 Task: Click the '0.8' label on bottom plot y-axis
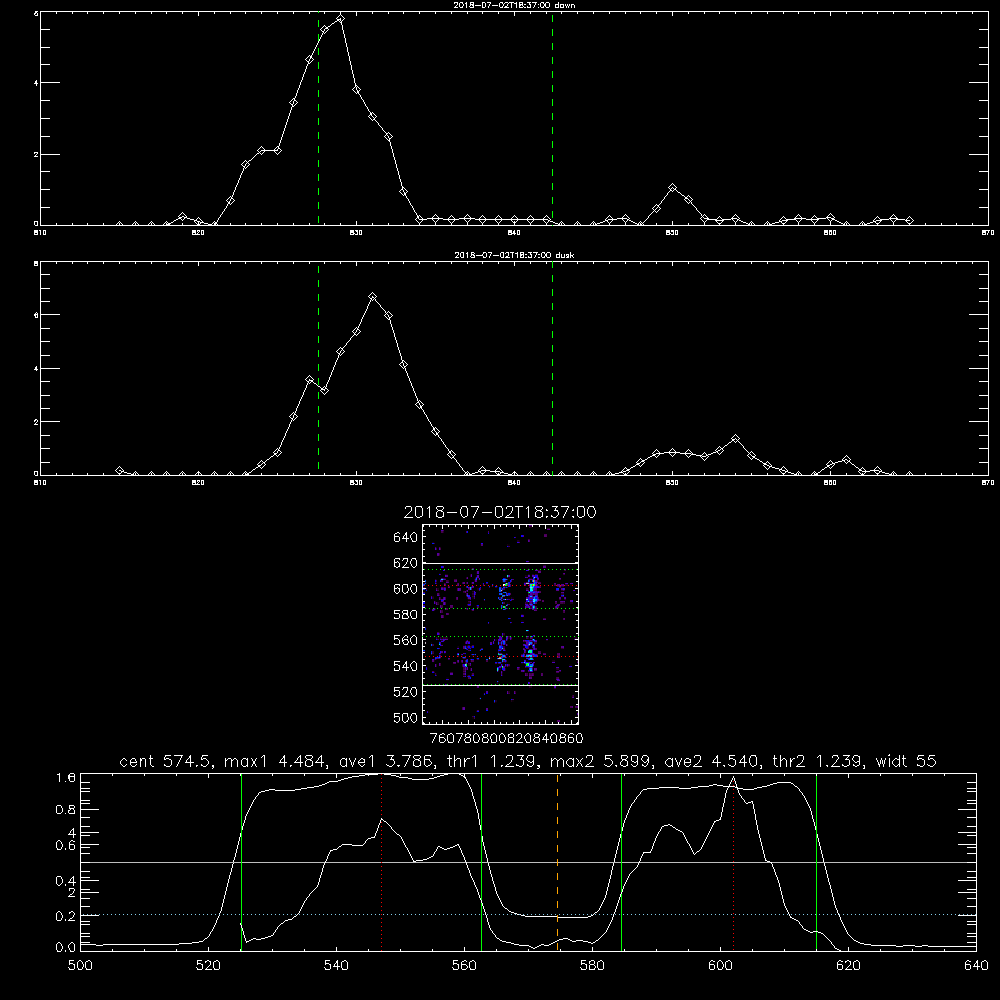point(66,810)
